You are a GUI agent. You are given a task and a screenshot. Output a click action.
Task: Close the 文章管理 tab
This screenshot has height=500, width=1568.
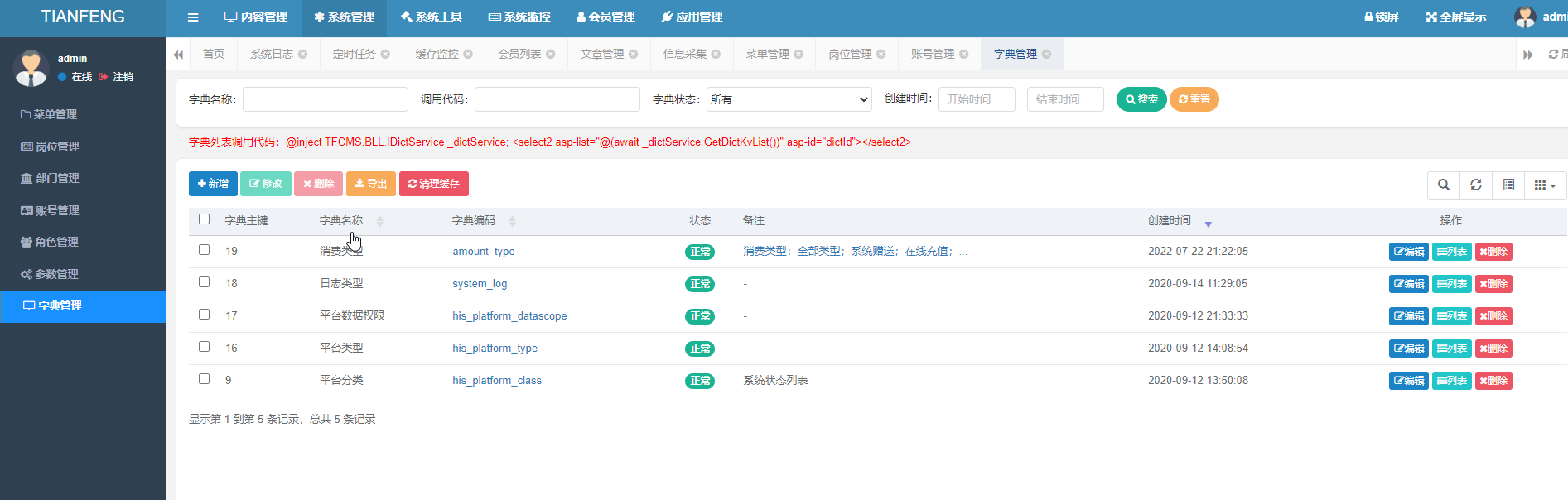coord(634,55)
